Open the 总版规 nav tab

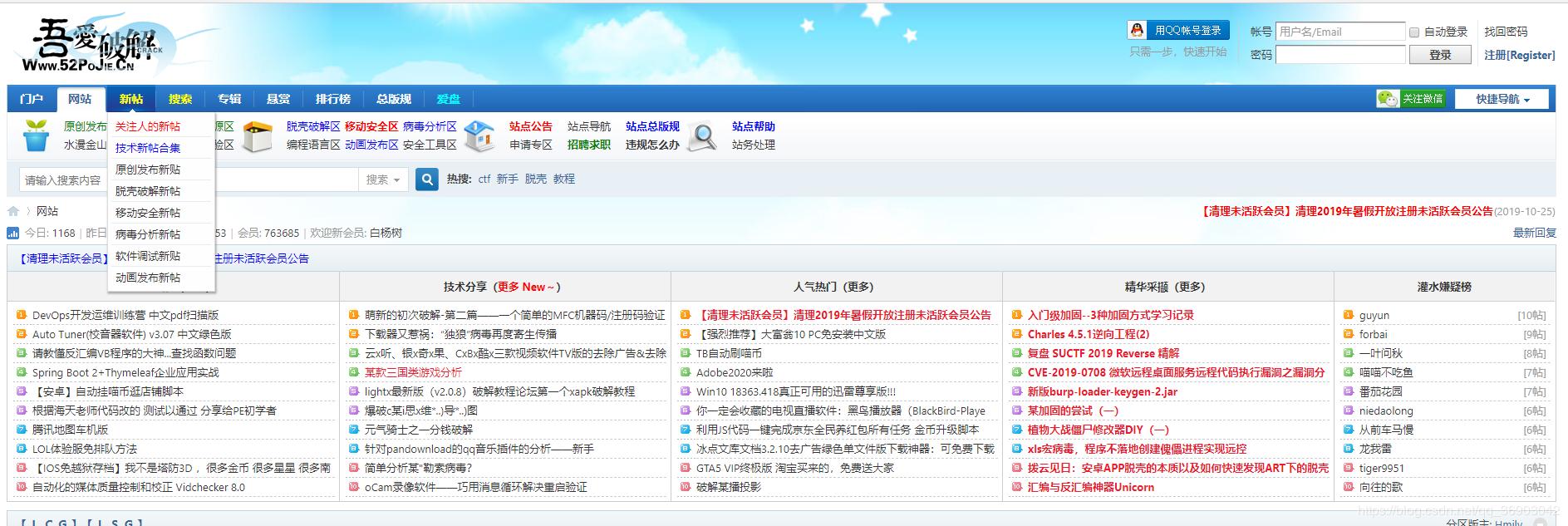tap(394, 99)
